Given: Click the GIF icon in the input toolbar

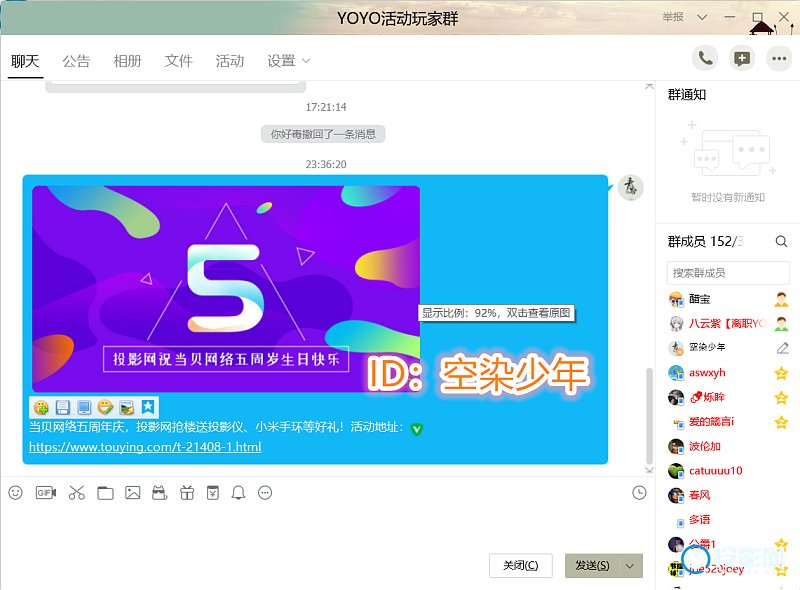Looking at the screenshot, I should click(x=45, y=493).
